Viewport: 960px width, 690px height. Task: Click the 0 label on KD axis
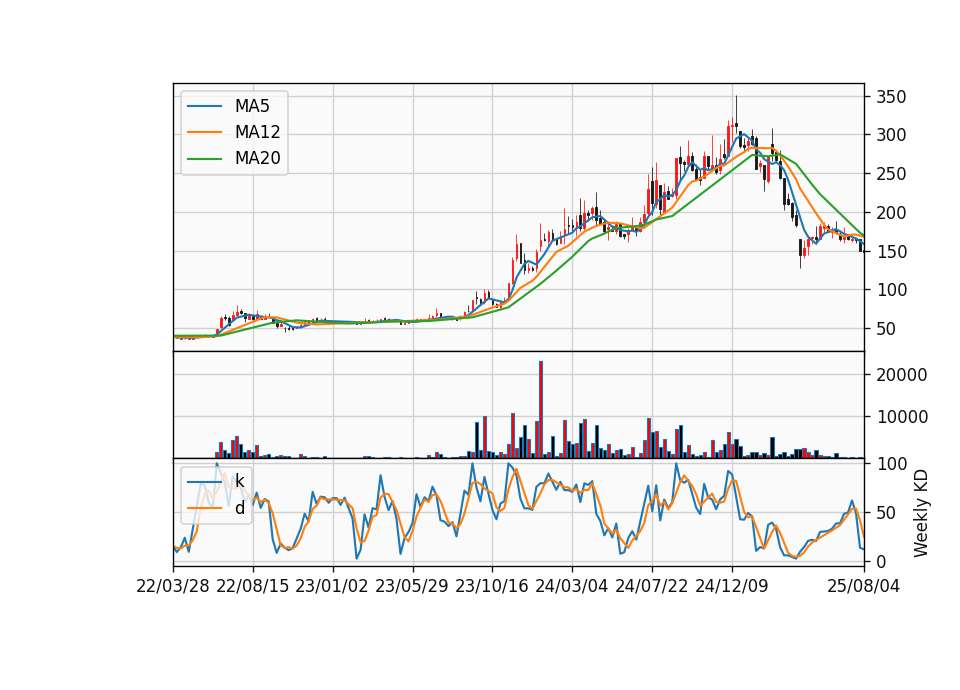pyautogui.click(x=881, y=561)
